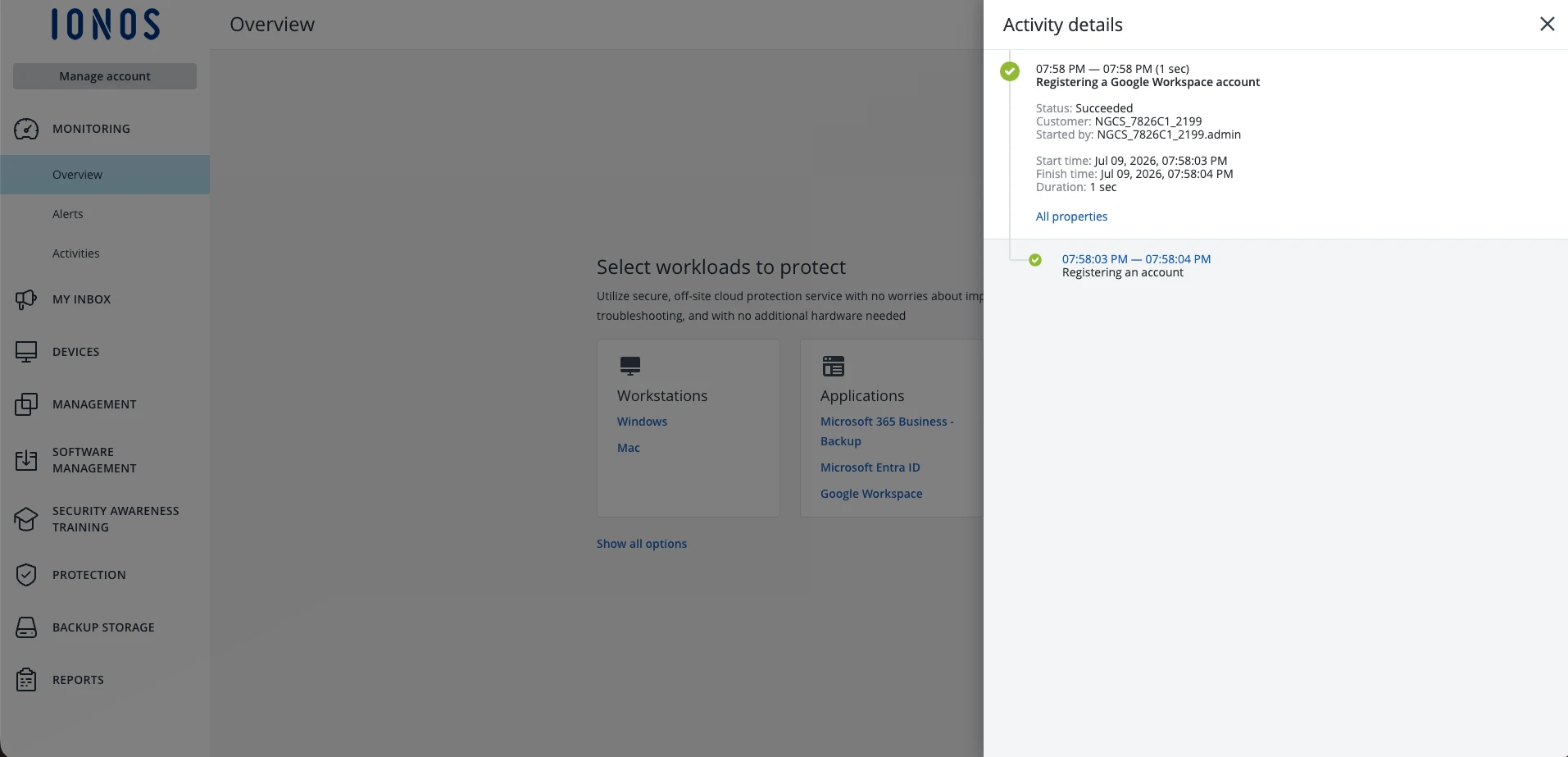Open SOFTWARE MANAGEMENT in the sidebar

click(x=105, y=460)
